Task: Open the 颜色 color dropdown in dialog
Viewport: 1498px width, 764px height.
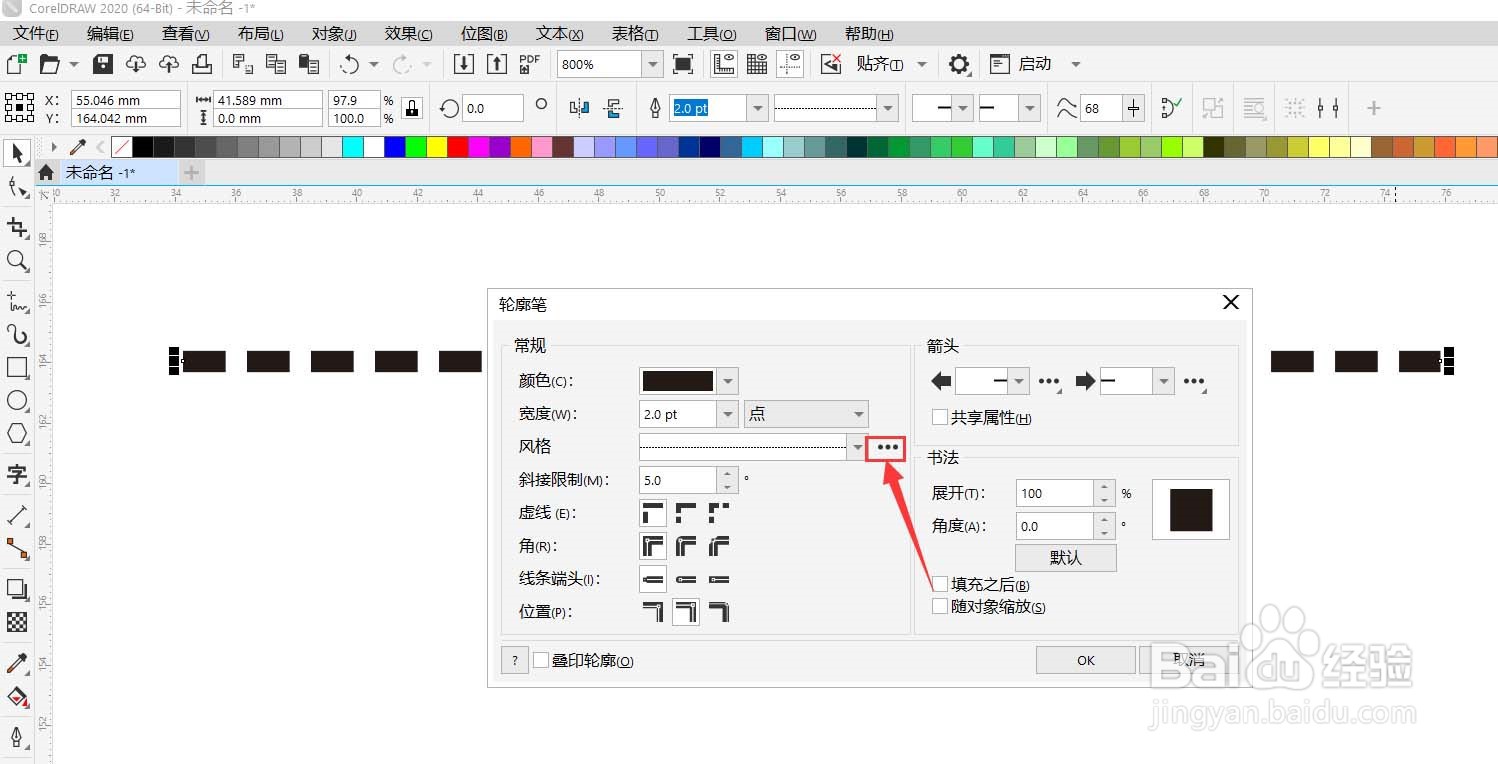Action: (x=728, y=381)
